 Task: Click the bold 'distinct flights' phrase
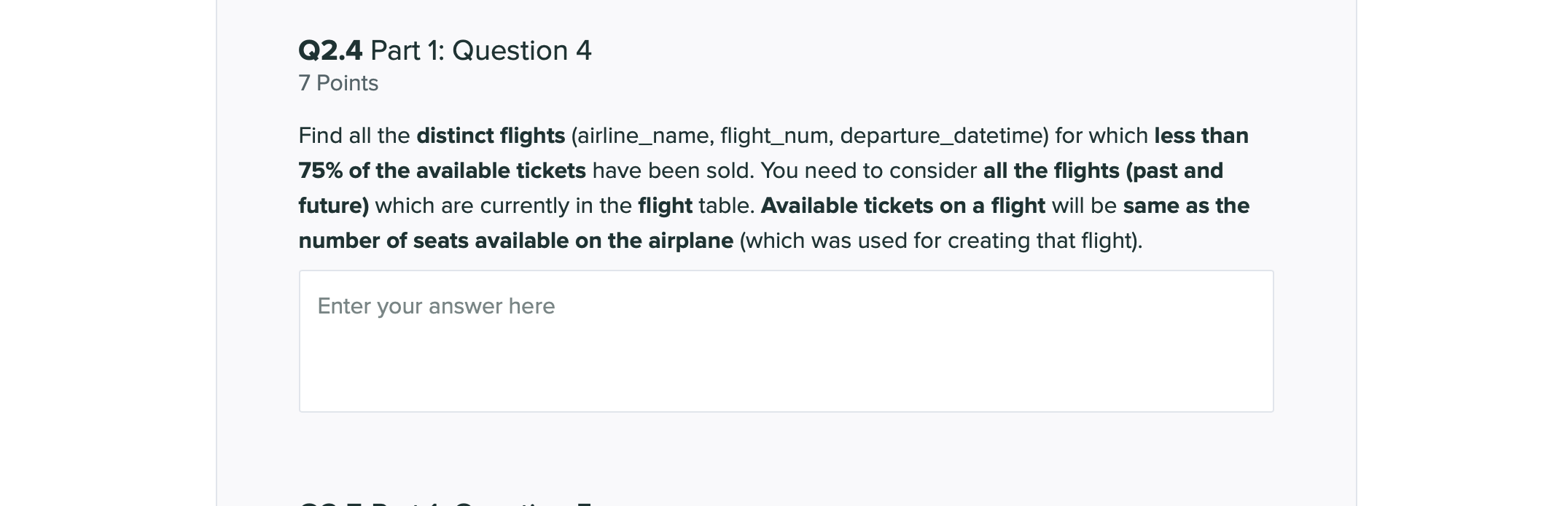[x=491, y=136]
